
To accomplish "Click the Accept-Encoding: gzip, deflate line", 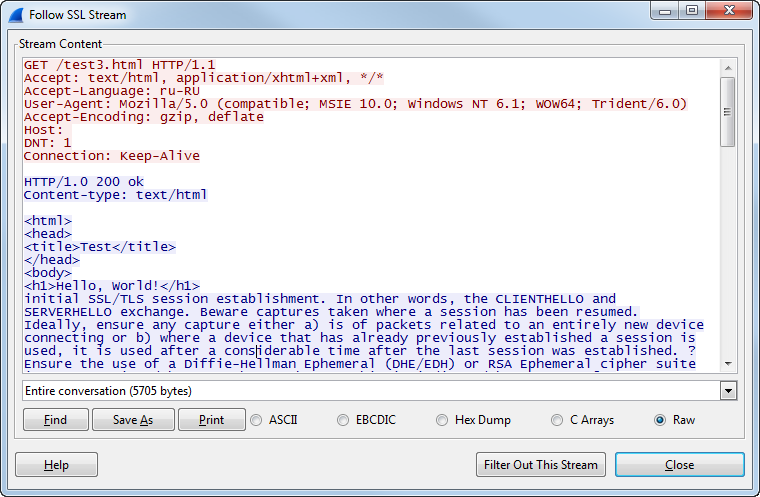I will [x=143, y=117].
